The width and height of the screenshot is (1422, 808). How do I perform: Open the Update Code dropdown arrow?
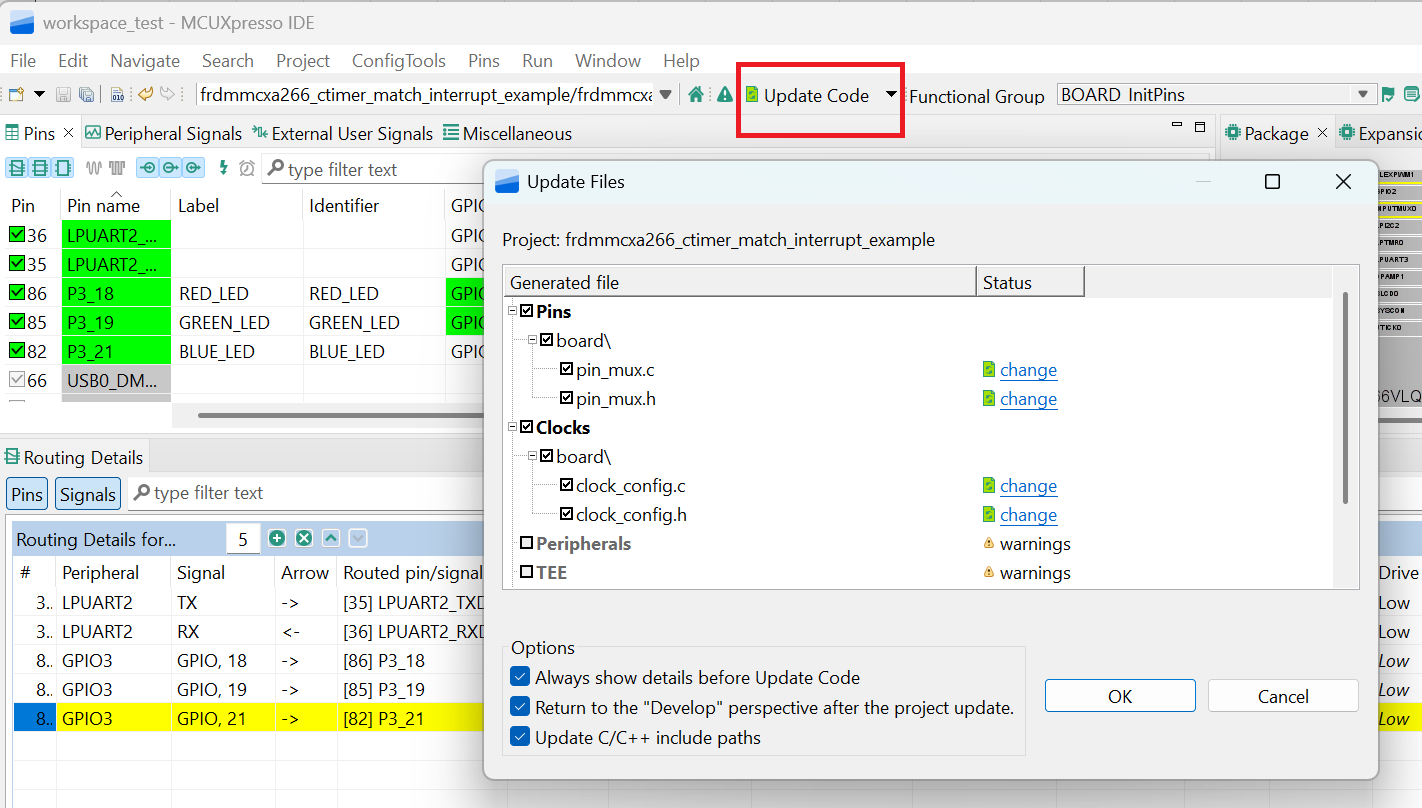click(890, 95)
